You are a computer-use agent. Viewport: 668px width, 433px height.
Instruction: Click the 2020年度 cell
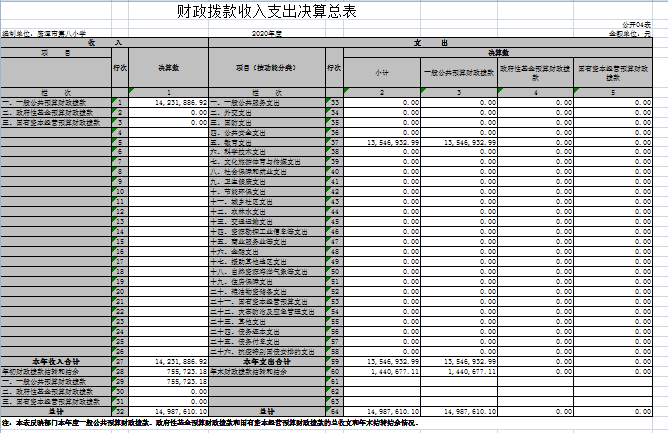(267, 33)
